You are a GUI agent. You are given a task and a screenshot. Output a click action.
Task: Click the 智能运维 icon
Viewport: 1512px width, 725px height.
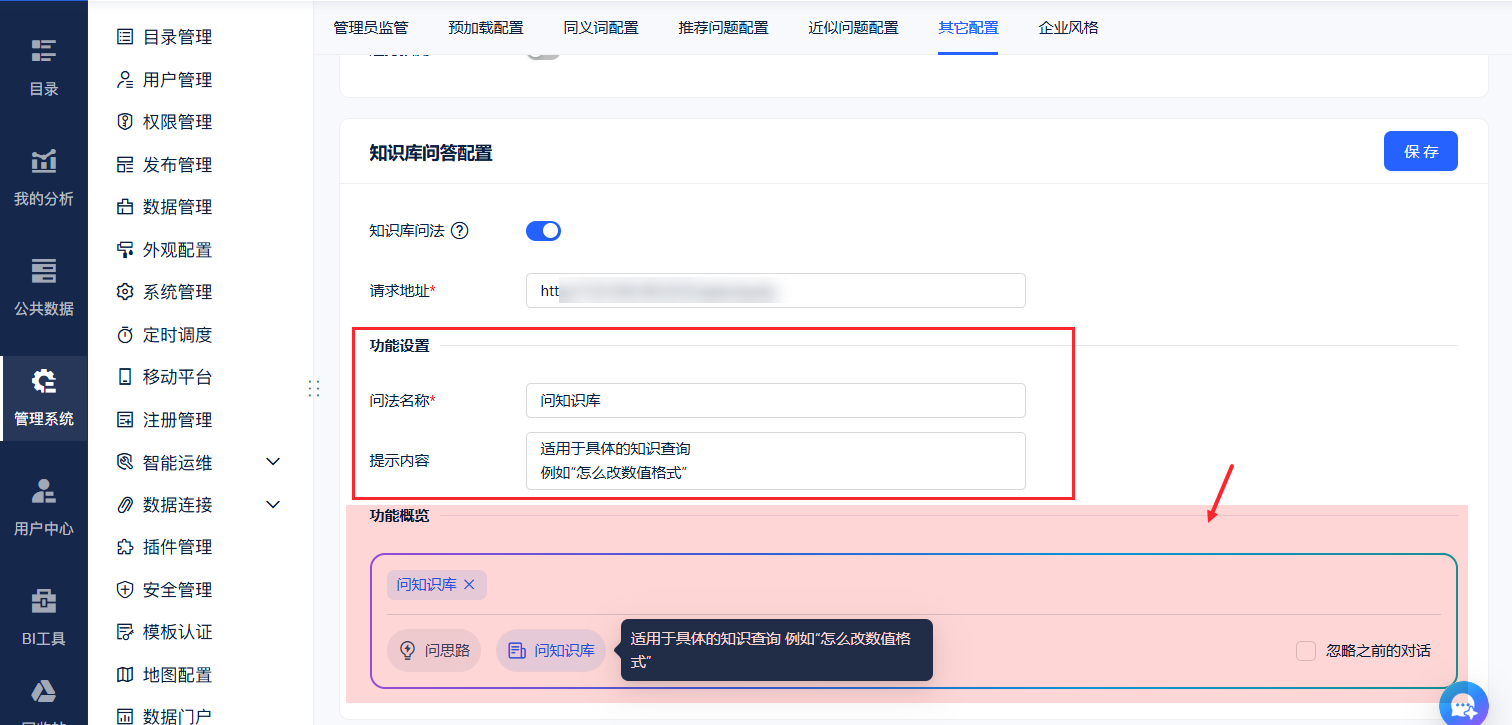[125, 462]
